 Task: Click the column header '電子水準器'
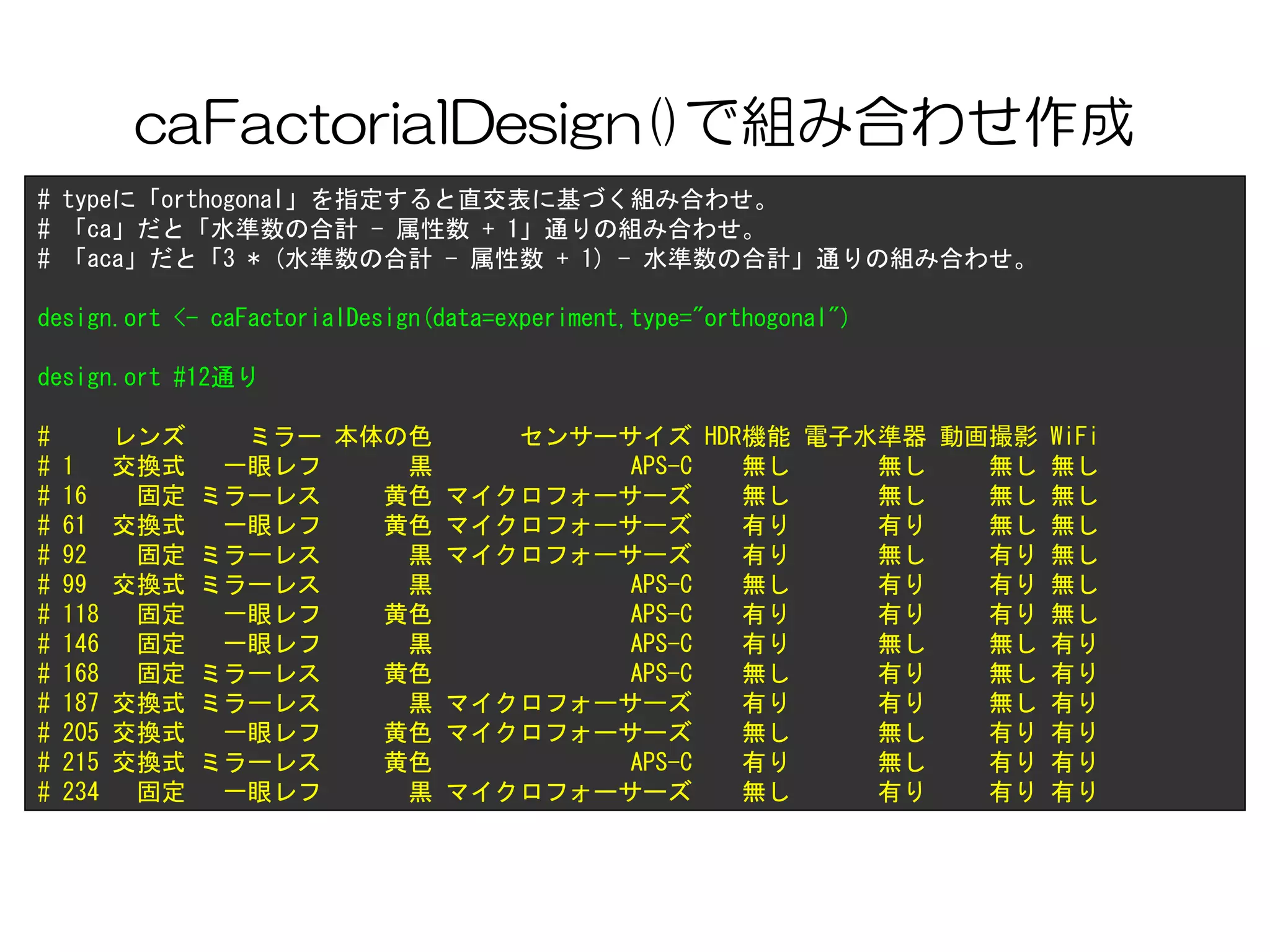[865, 437]
